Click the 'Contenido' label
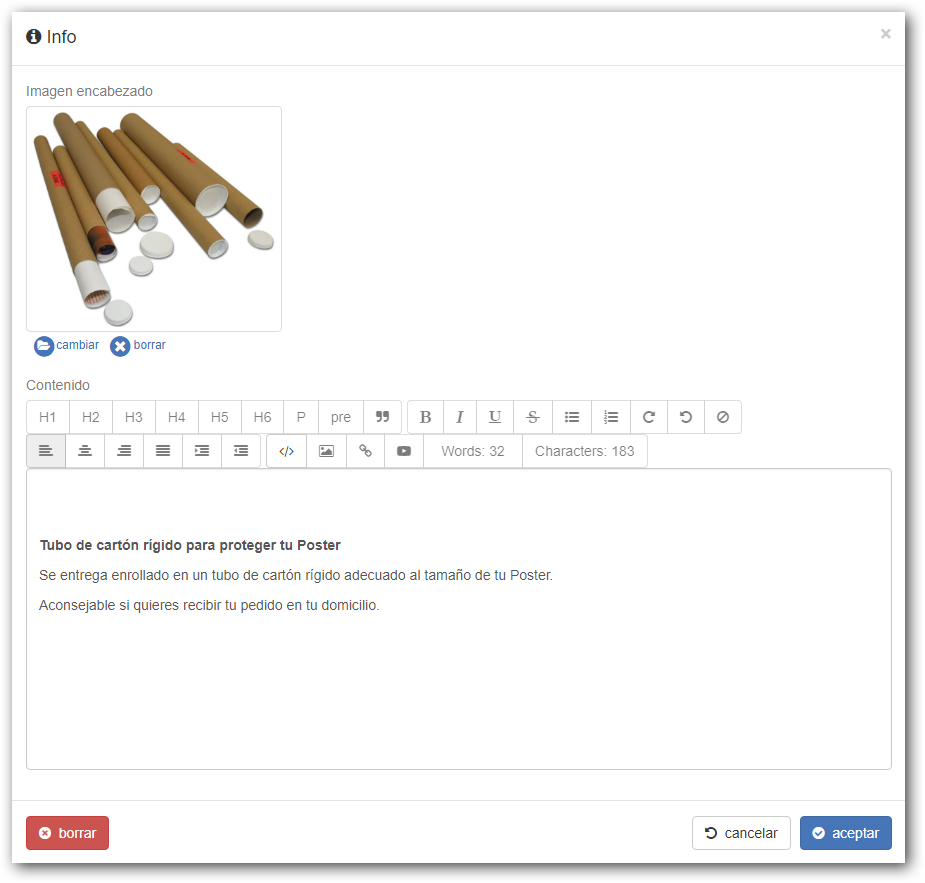This screenshot has height=883, width=925. tap(58, 385)
